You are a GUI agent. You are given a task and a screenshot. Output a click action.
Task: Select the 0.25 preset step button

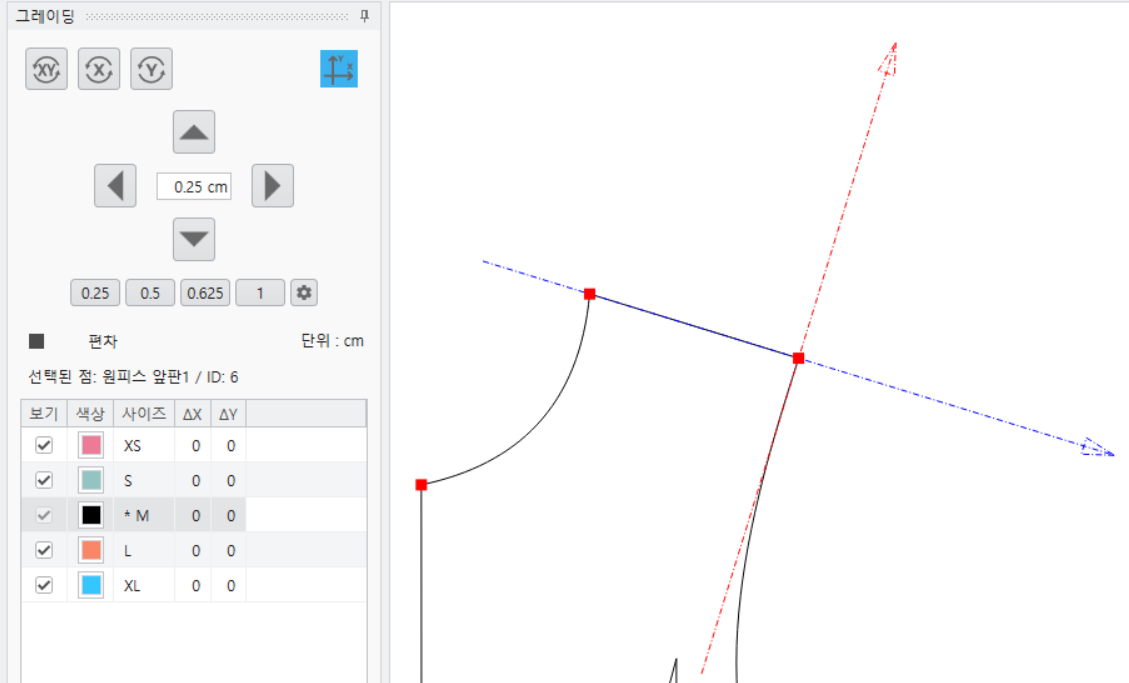(95, 293)
